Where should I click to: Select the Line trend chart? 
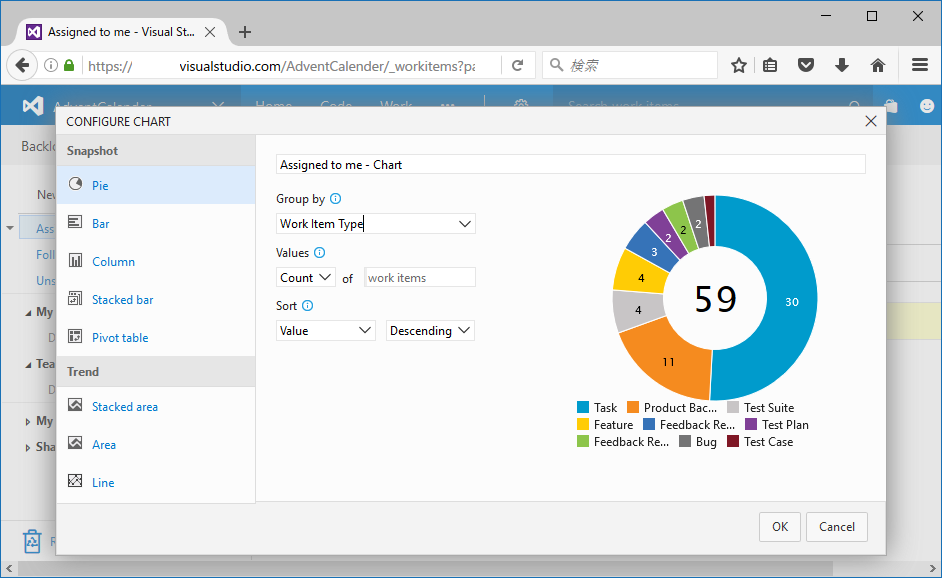coord(156,482)
